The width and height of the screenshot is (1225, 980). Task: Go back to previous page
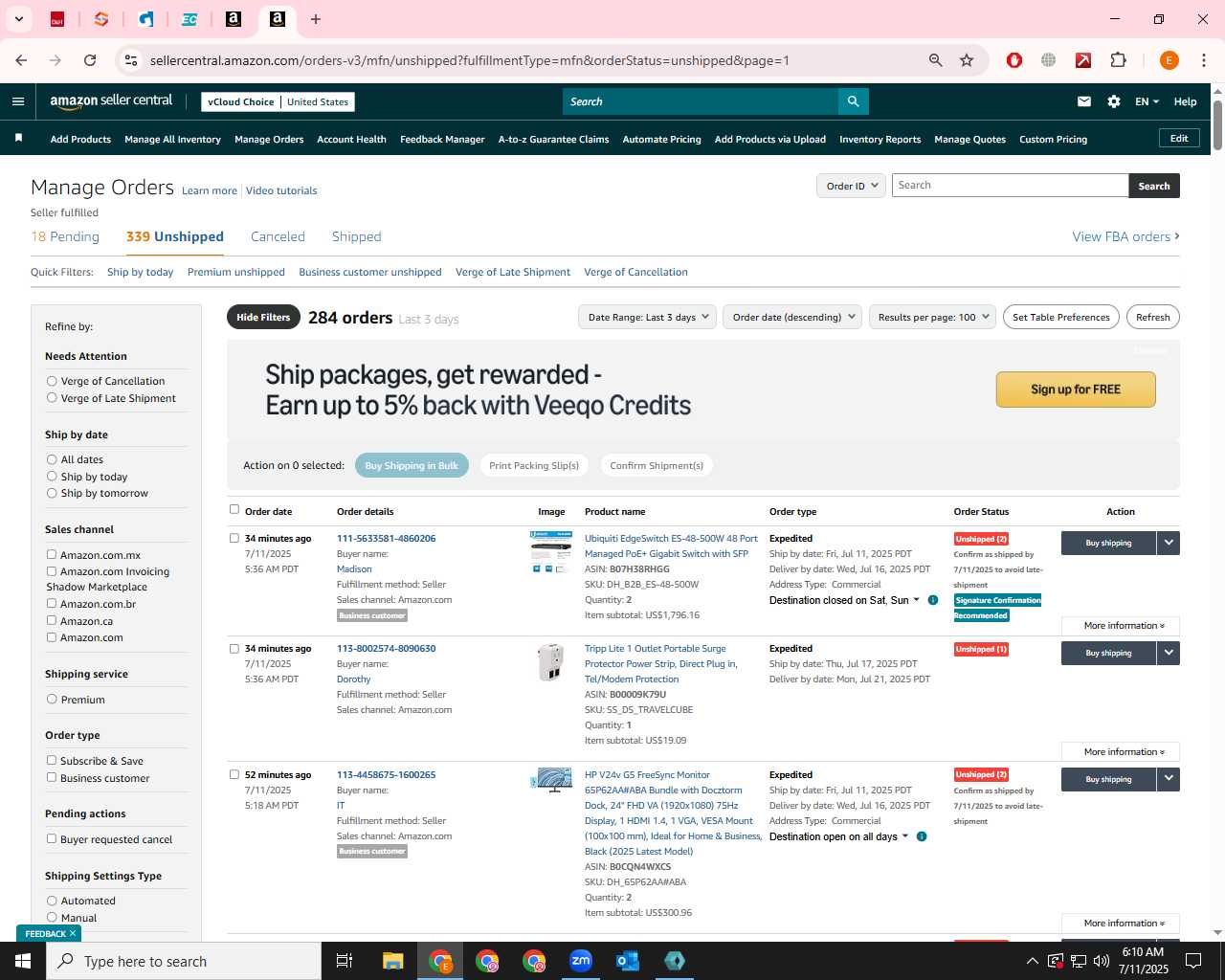click(x=21, y=60)
